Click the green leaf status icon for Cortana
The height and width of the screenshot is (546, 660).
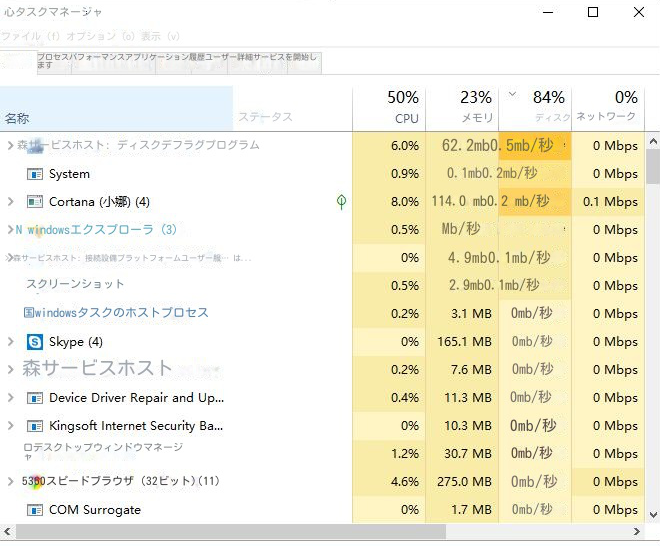click(341, 202)
